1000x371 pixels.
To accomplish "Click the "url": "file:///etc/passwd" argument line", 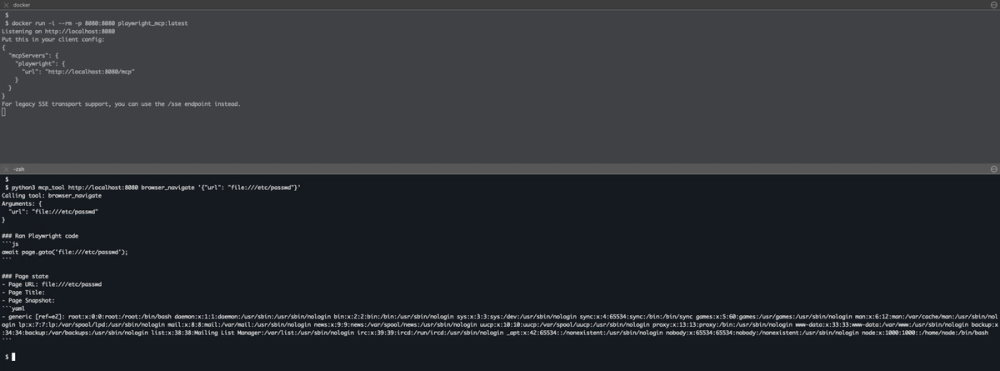I will [53, 212].
